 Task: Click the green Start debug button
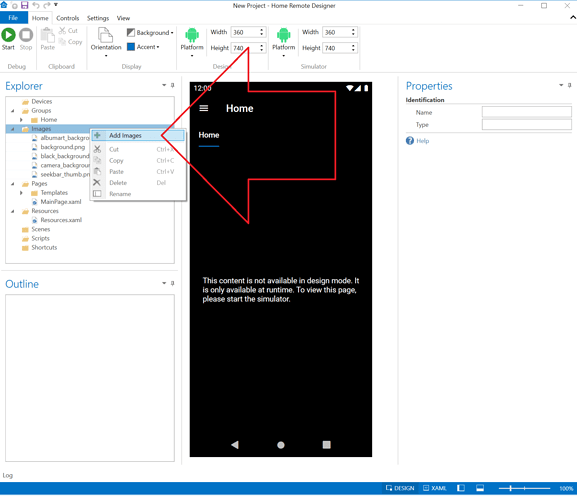[8, 35]
